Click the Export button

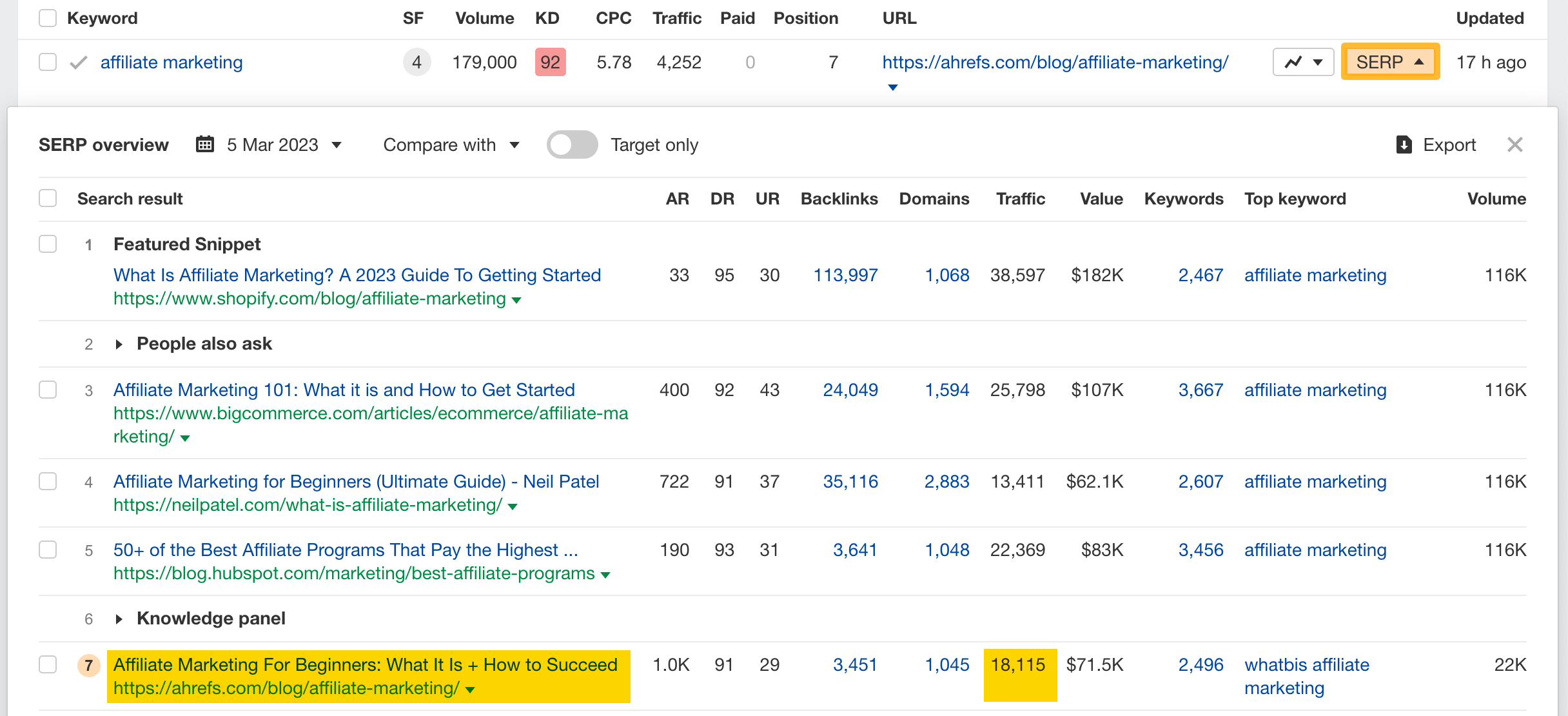tap(1436, 144)
